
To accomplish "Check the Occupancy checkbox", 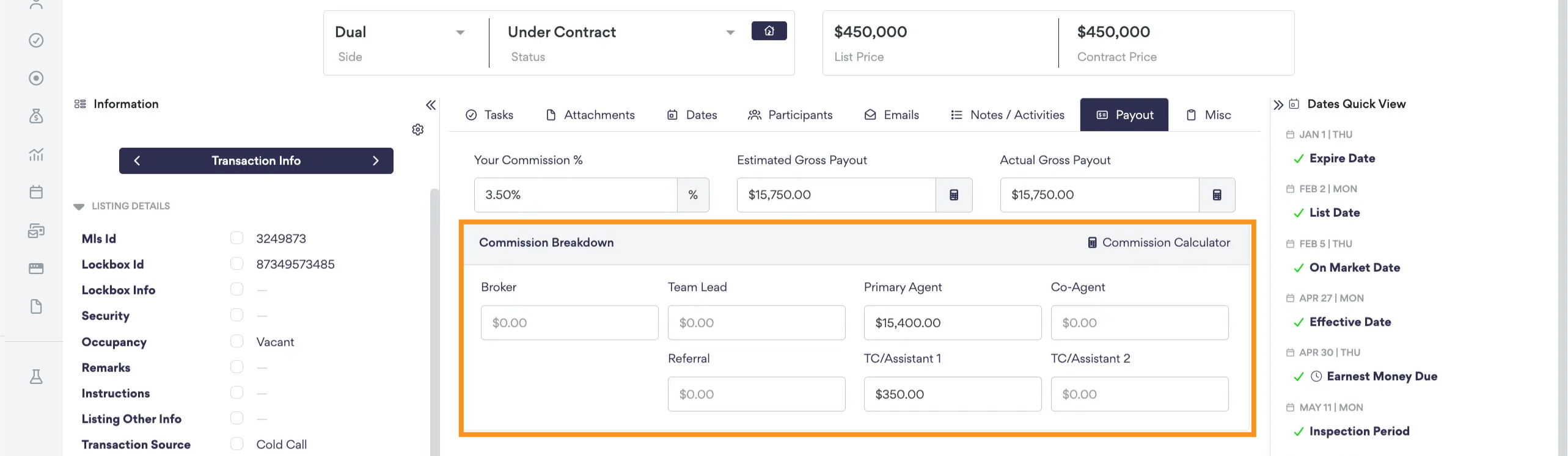I will 236,341.
